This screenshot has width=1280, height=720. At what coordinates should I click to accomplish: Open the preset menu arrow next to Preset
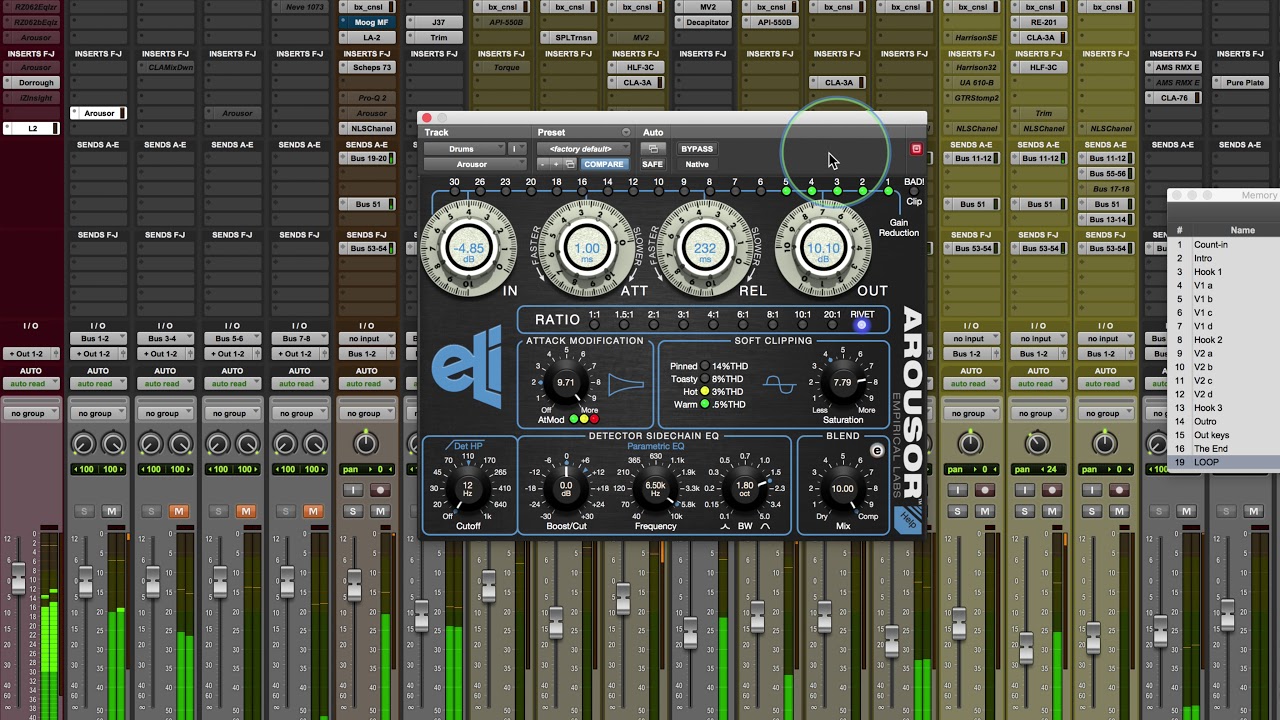tap(626, 132)
